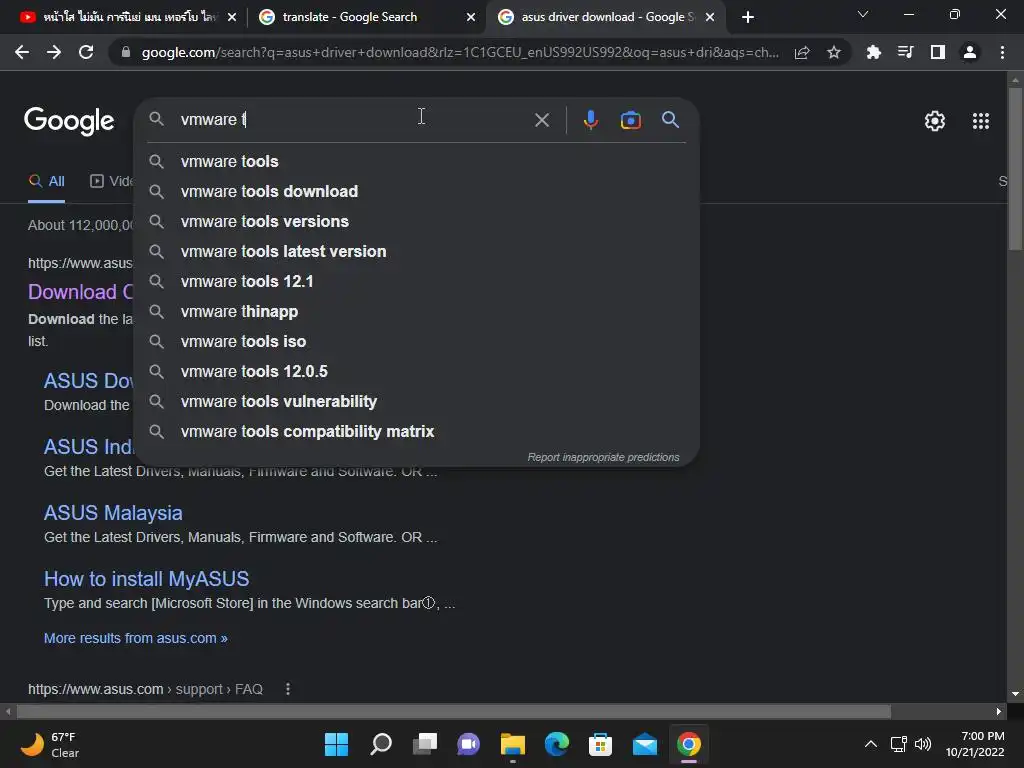Click the vertical scrollbar thumb
1024x768 pixels.
pyautogui.click(x=1014, y=168)
